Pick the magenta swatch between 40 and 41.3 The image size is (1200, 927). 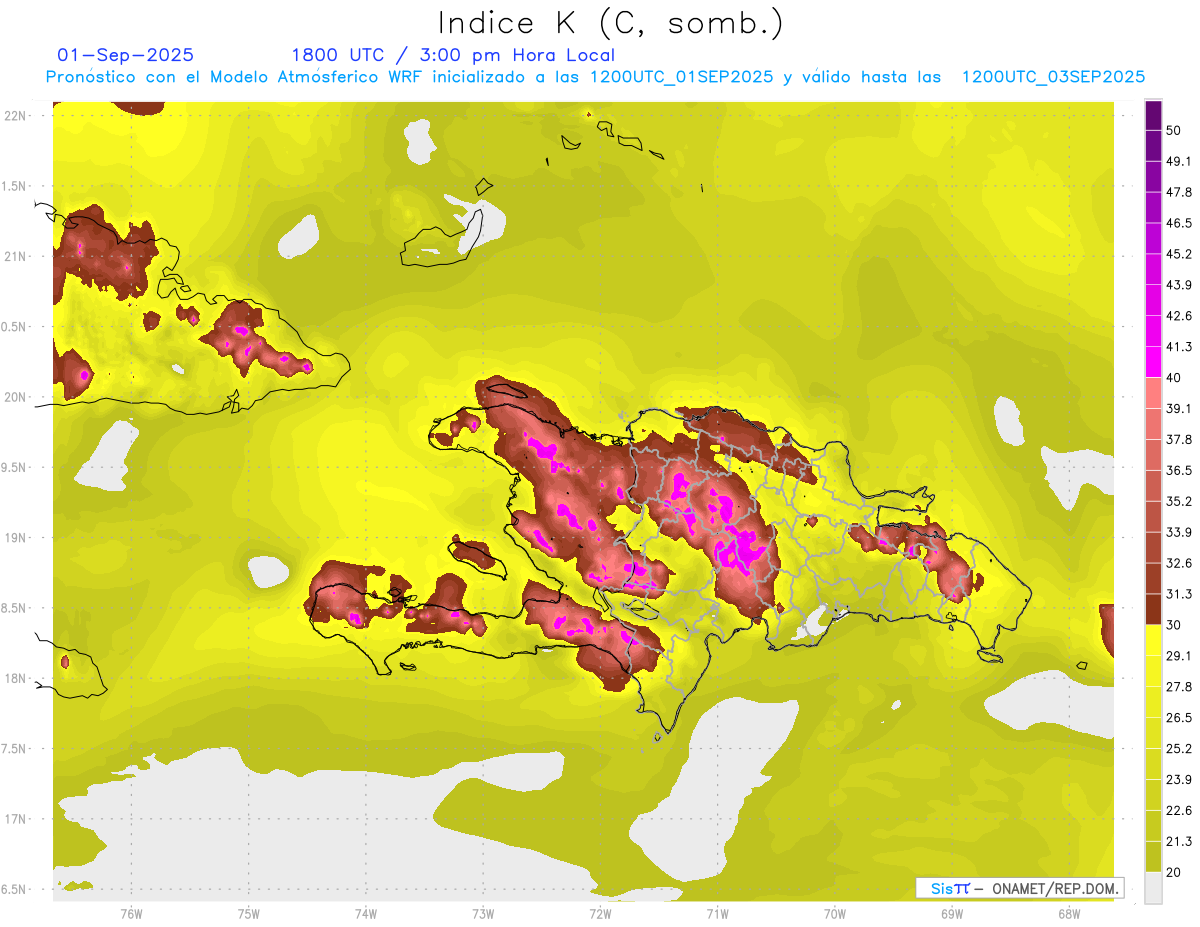[1153, 362]
